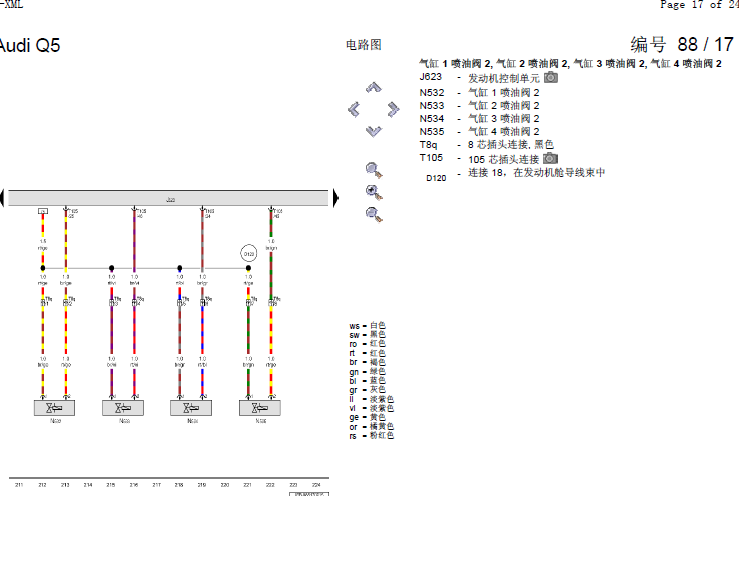Image resolution: width=739 pixels, height=578 pixels.
Task: Click the magnifier icon with plus sign
Action: [x=374, y=192]
